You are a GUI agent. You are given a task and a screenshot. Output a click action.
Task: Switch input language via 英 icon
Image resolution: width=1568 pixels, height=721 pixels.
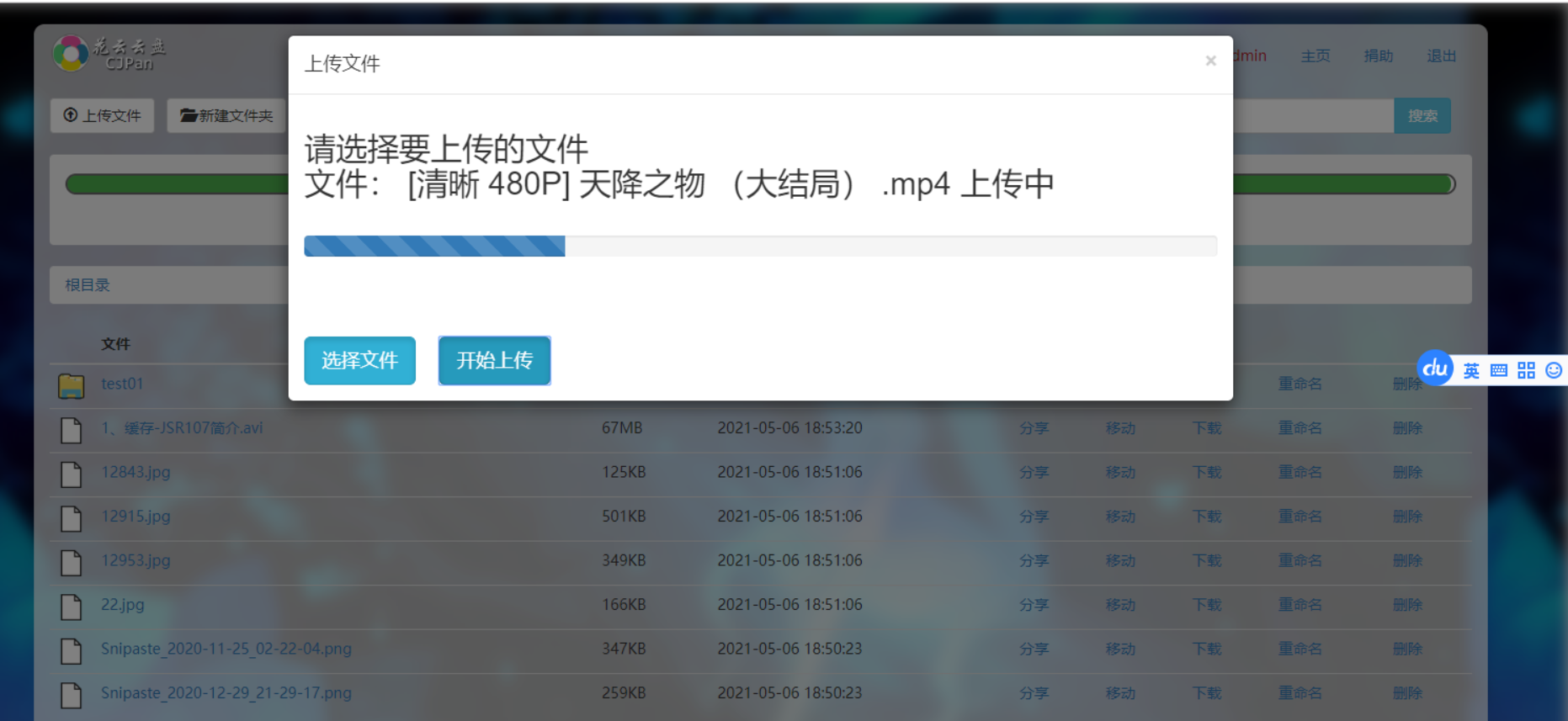click(x=1471, y=371)
